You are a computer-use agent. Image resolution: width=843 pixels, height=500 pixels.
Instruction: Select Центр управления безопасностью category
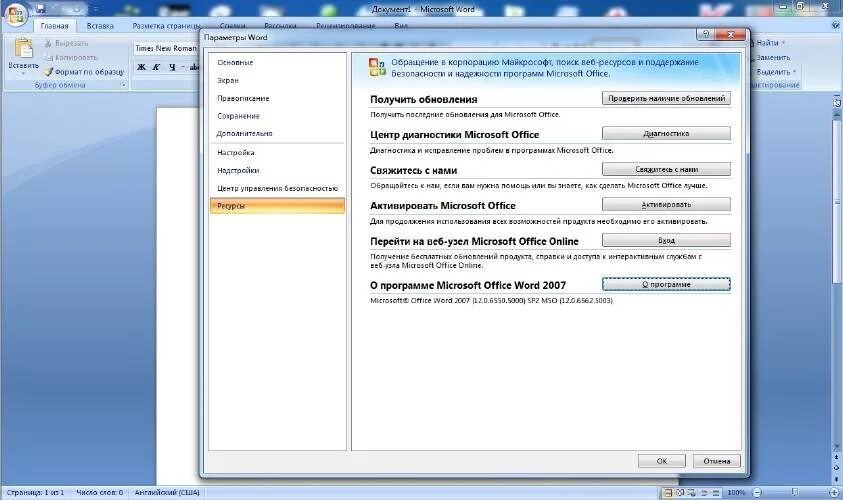click(277, 188)
